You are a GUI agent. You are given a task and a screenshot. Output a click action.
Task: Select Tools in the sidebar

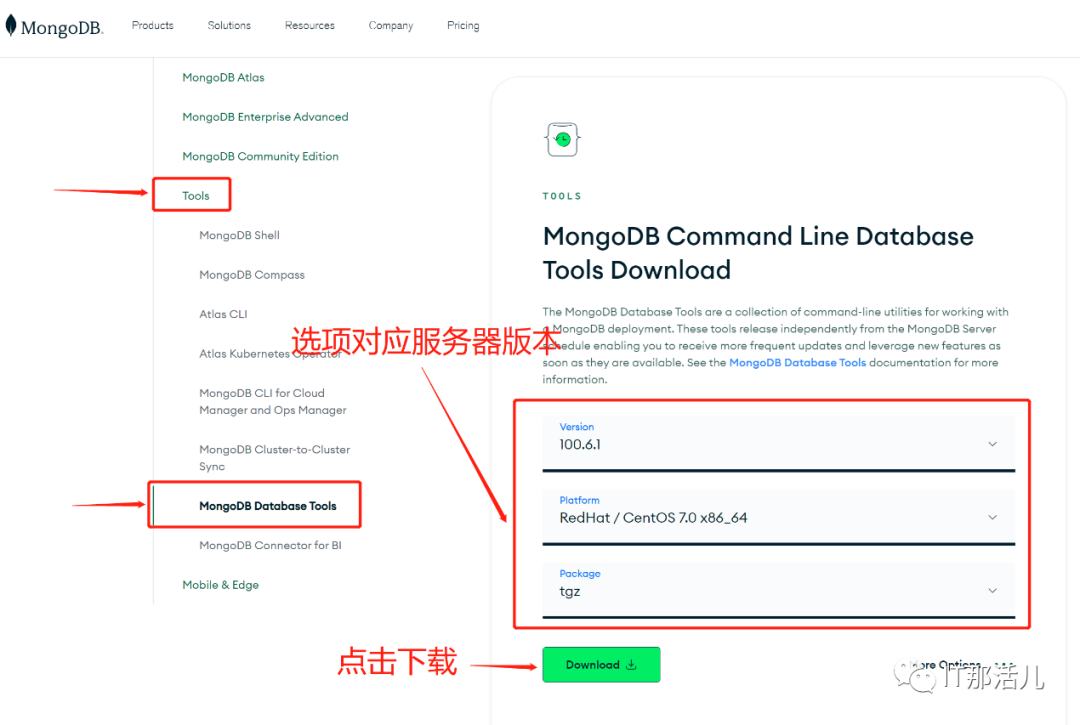tap(194, 195)
